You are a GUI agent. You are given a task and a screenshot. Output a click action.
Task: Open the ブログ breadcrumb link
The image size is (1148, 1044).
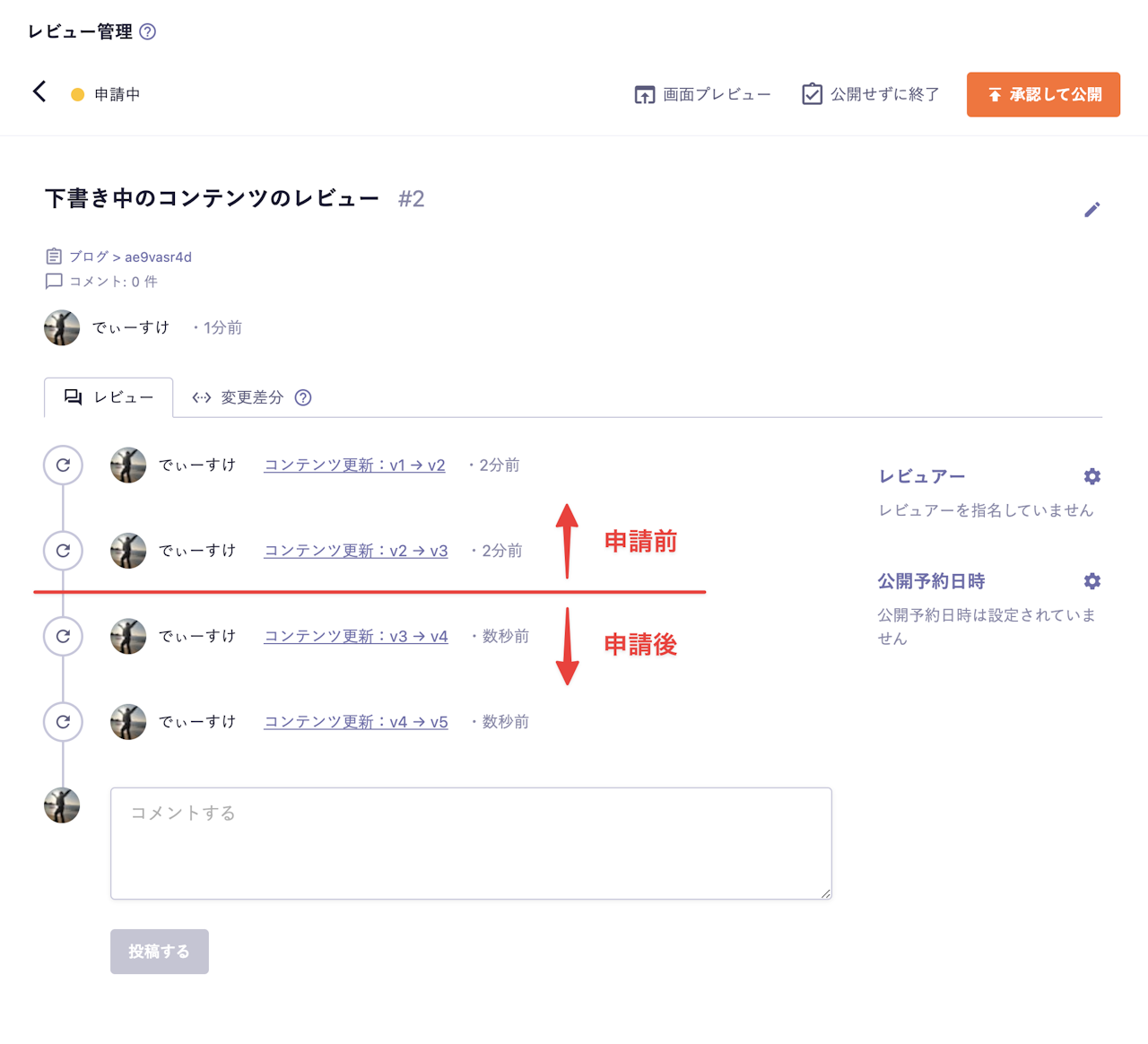(x=86, y=257)
